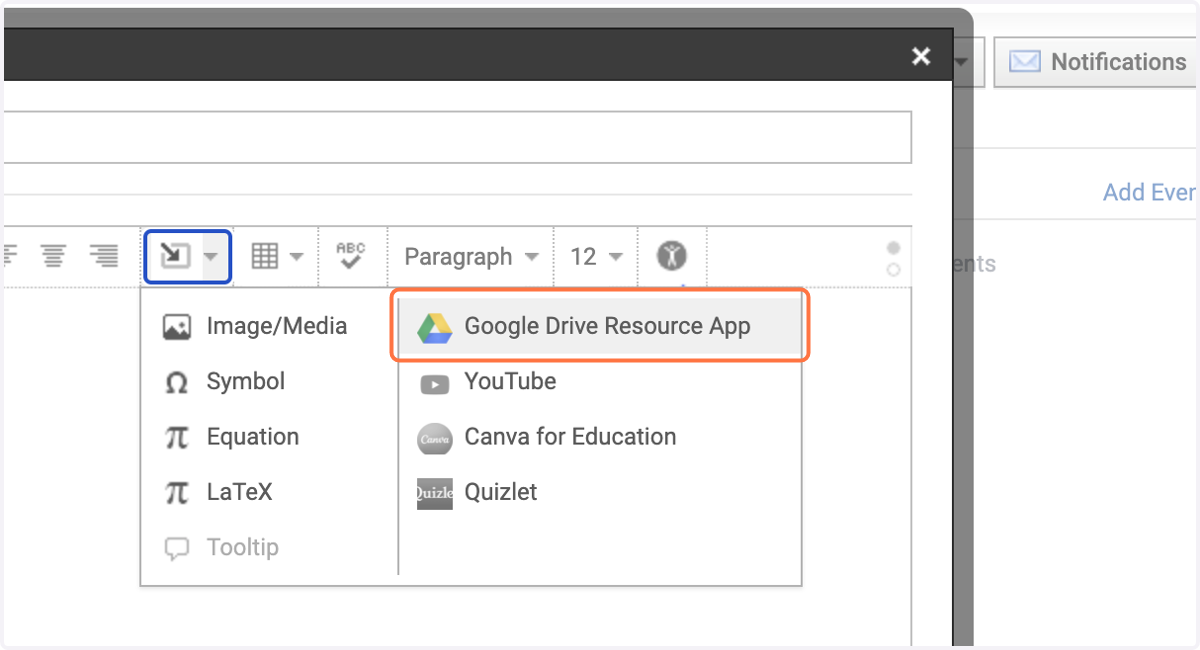
Task: Click the Insert Content icon in toolbar
Action: tap(174, 257)
